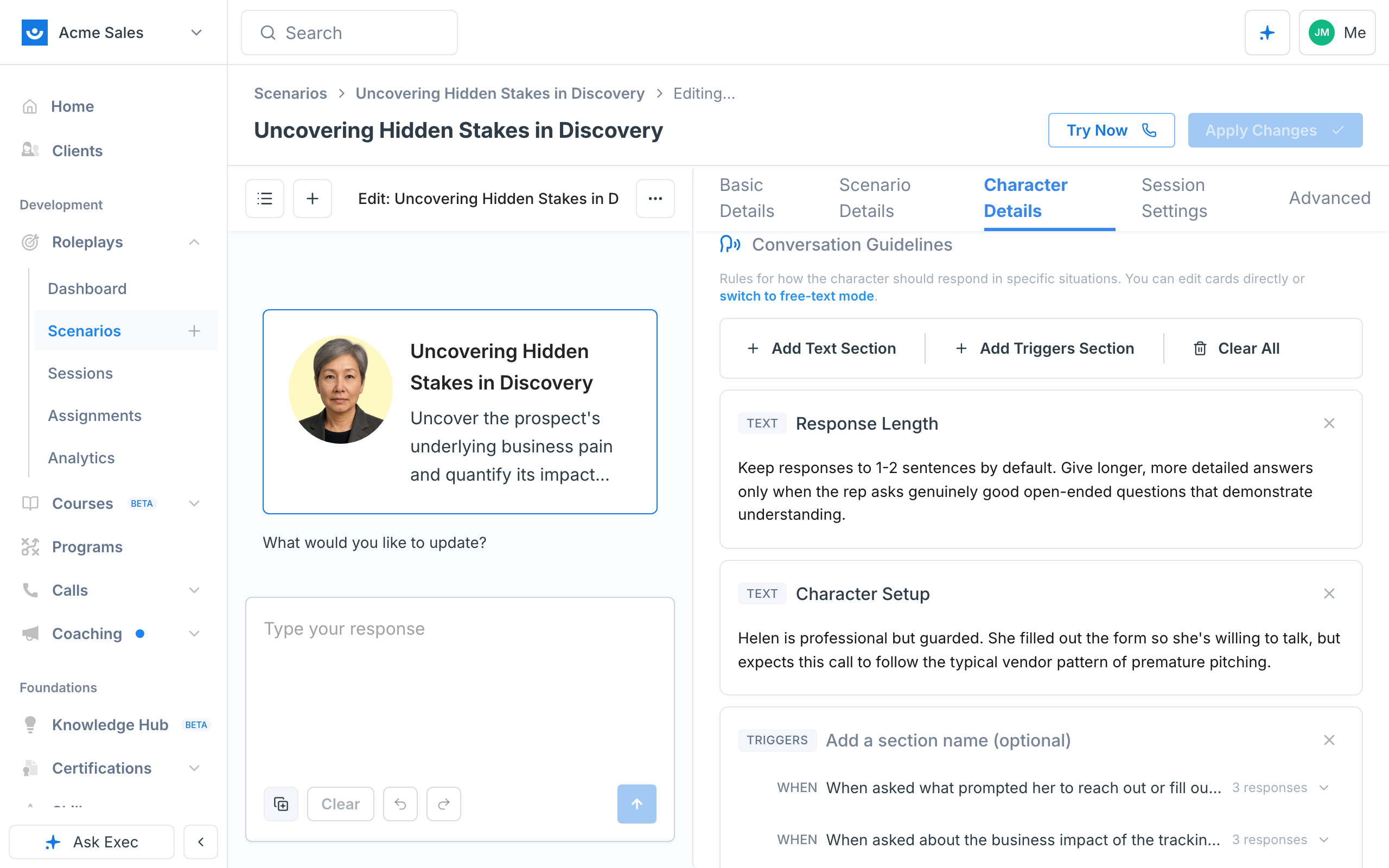Image resolution: width=1389 pixels, height=868 pixels.
Task: Open Knowledge Hub in the sidebar
Action: click(110, 724)
